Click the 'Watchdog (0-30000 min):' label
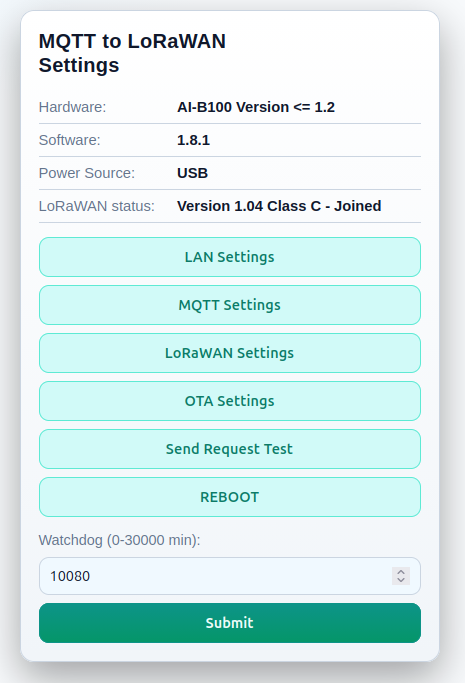 point(120,540)
